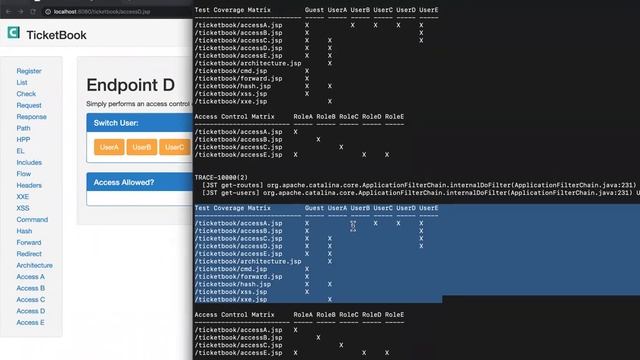640x360 pixels.
Task: Click the site info icon beside localhost URL
Action: pyautogui.click(x=48, y=12)
